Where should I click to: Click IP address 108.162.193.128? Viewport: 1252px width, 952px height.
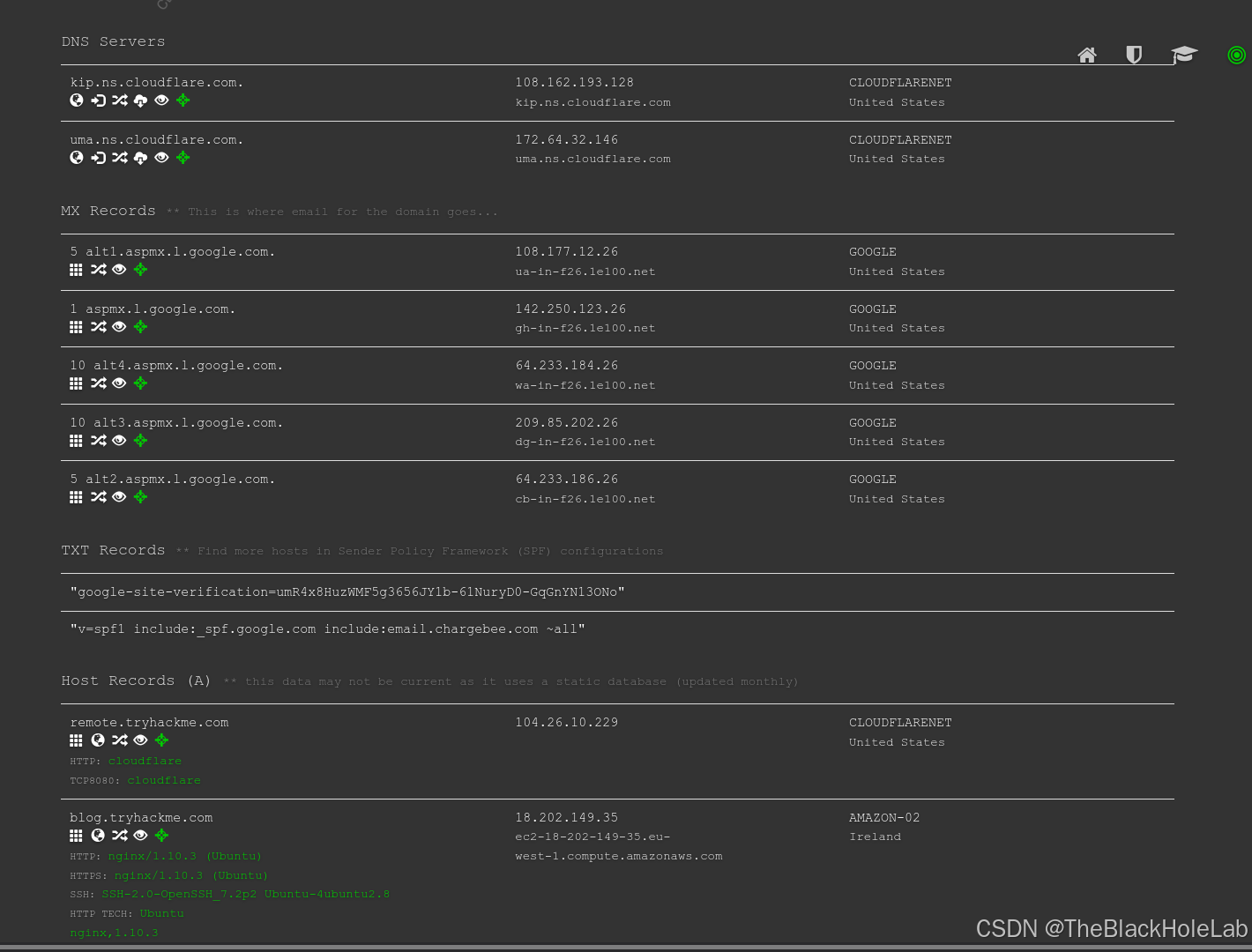575,83
